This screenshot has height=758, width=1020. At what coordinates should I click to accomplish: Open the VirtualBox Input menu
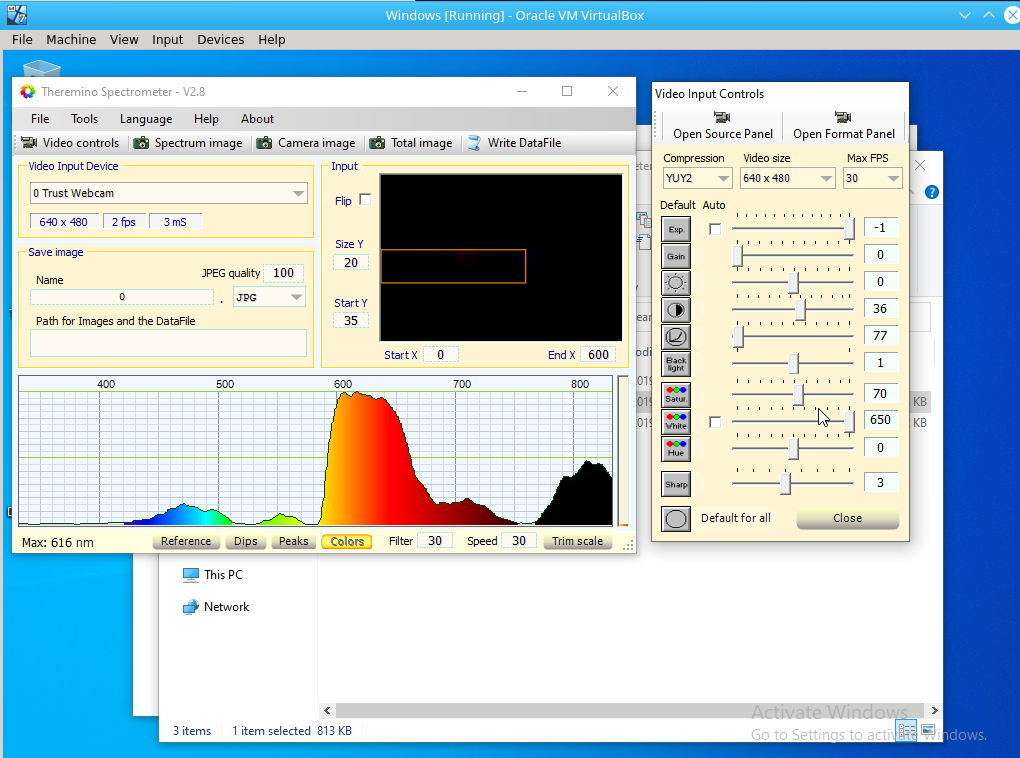click(167, 40)
